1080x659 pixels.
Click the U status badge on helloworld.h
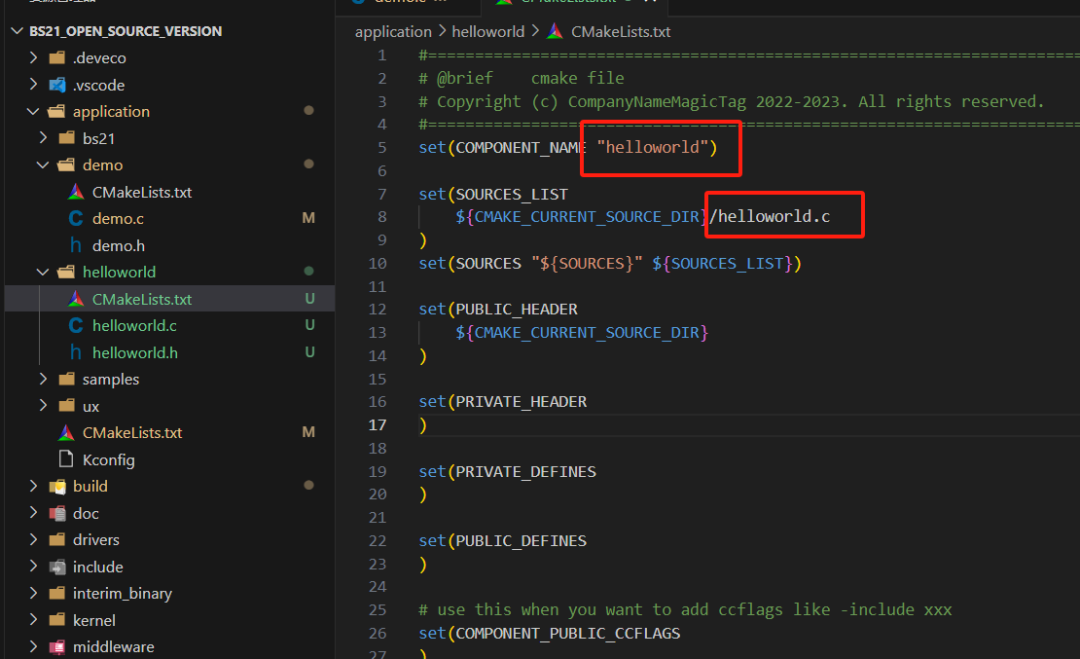tap(310, 352)
